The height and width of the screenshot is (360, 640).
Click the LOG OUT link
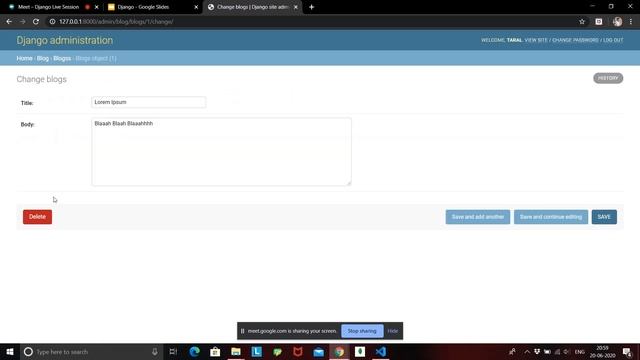613,40
